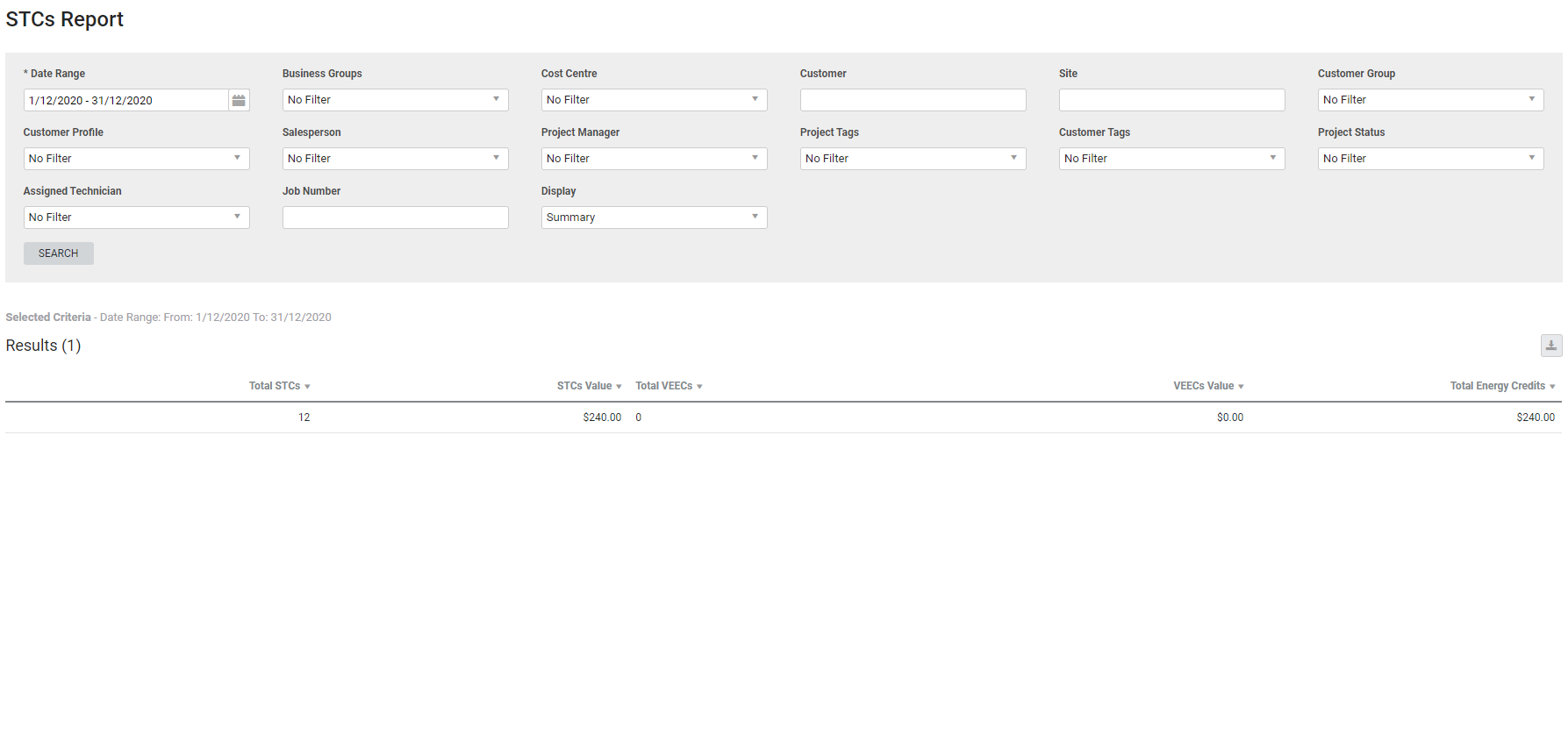Select the Salesperson filter dropdown
This screenshot has height=735, width=1568.
395,159
